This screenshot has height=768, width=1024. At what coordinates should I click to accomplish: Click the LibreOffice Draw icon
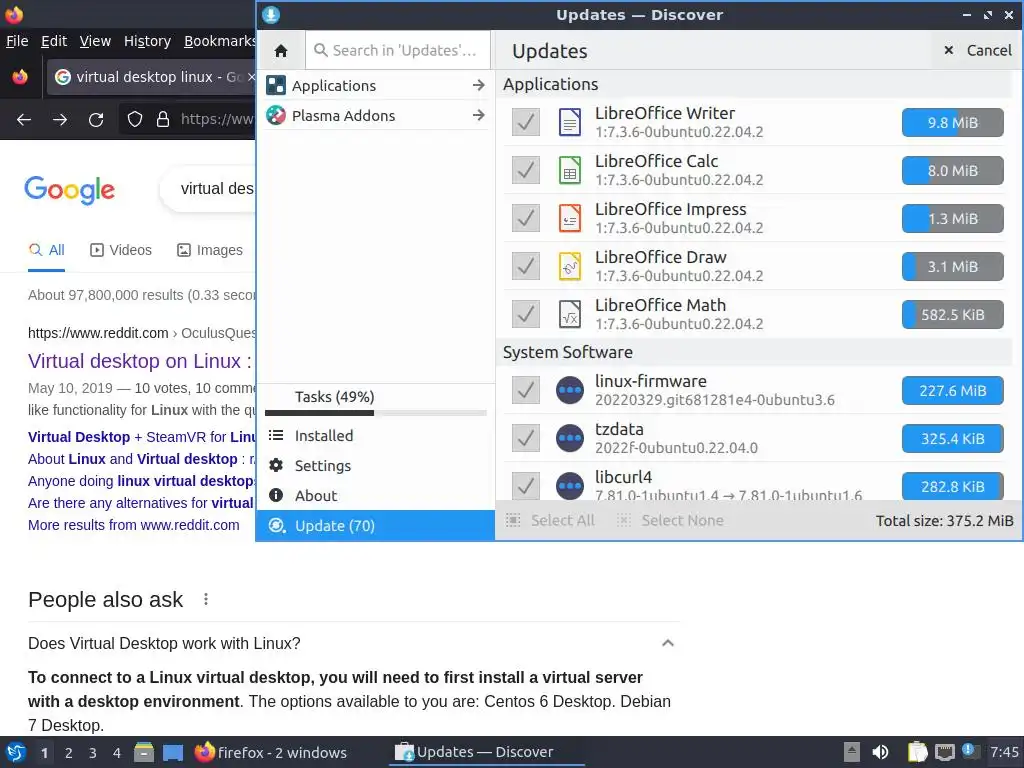[x=569, y=266]
